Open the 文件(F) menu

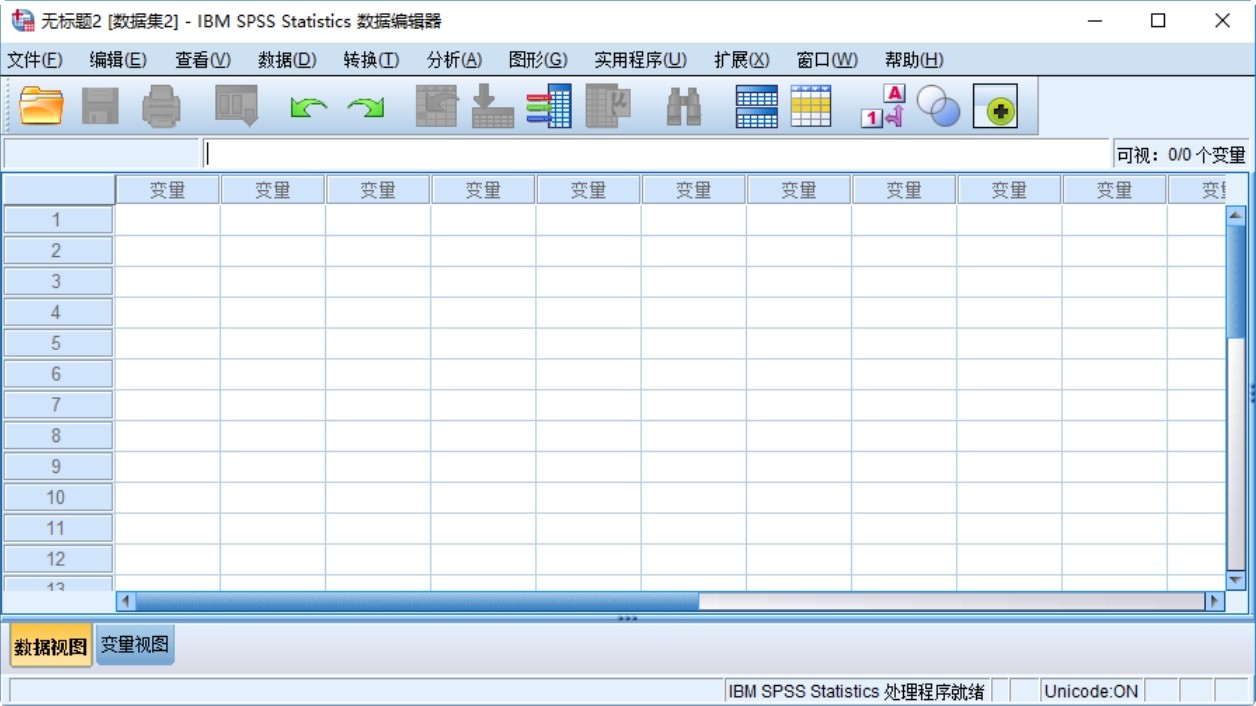pyautogui.click(x=35, y=60)
